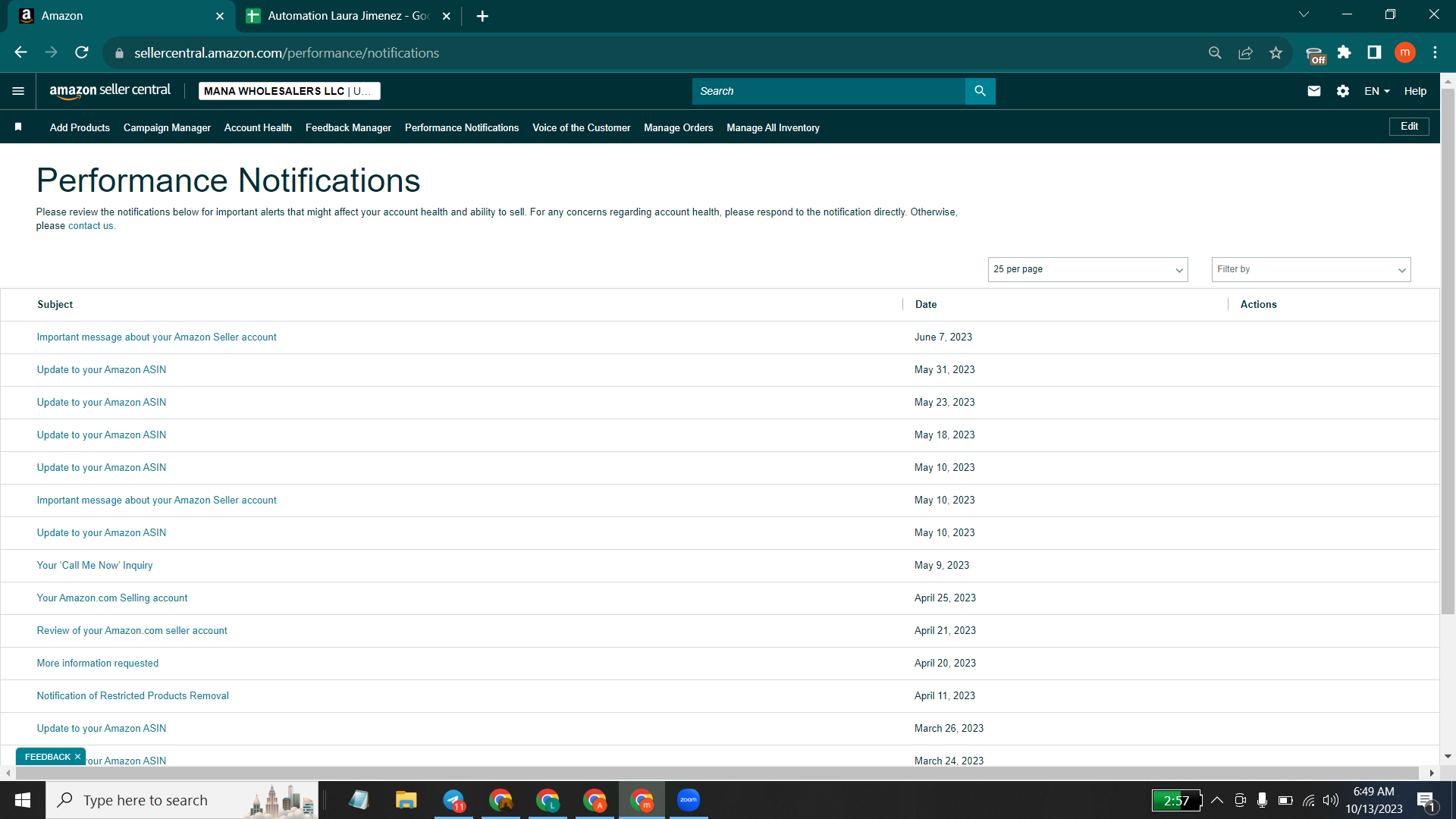
Task: Open Update to your Amazon ASIN May 31
Action: [x=102, y=370]
